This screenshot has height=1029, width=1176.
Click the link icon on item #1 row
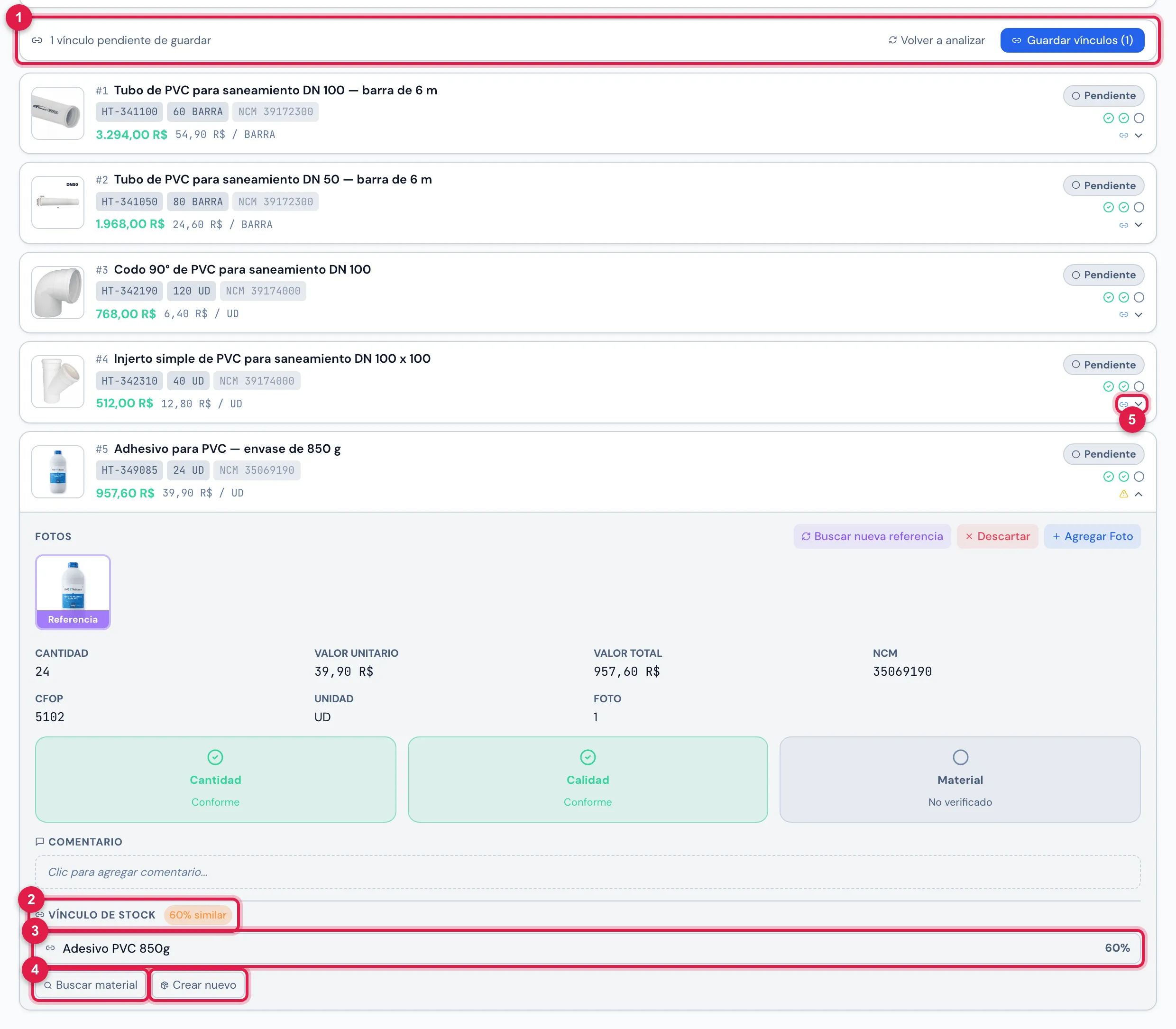coord(1123,136)
